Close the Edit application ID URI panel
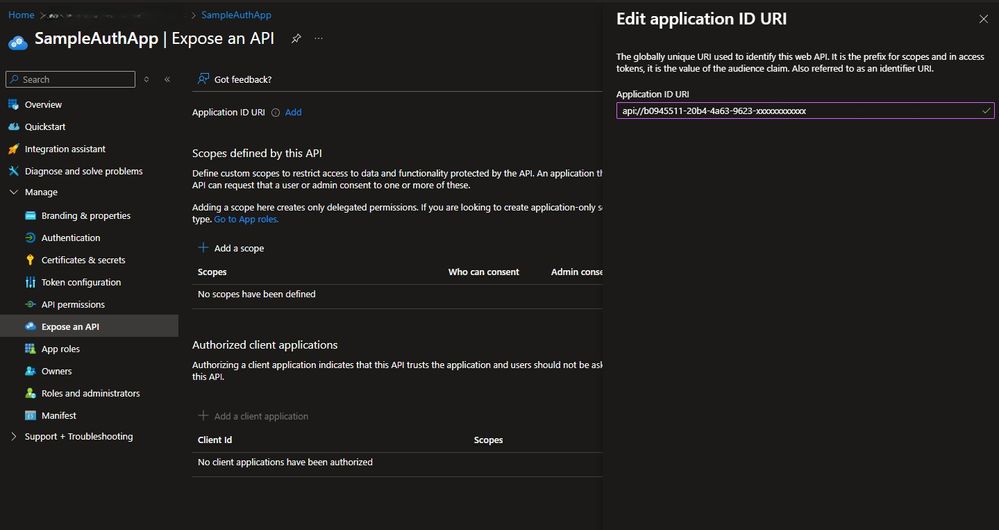 pos(983,19)
